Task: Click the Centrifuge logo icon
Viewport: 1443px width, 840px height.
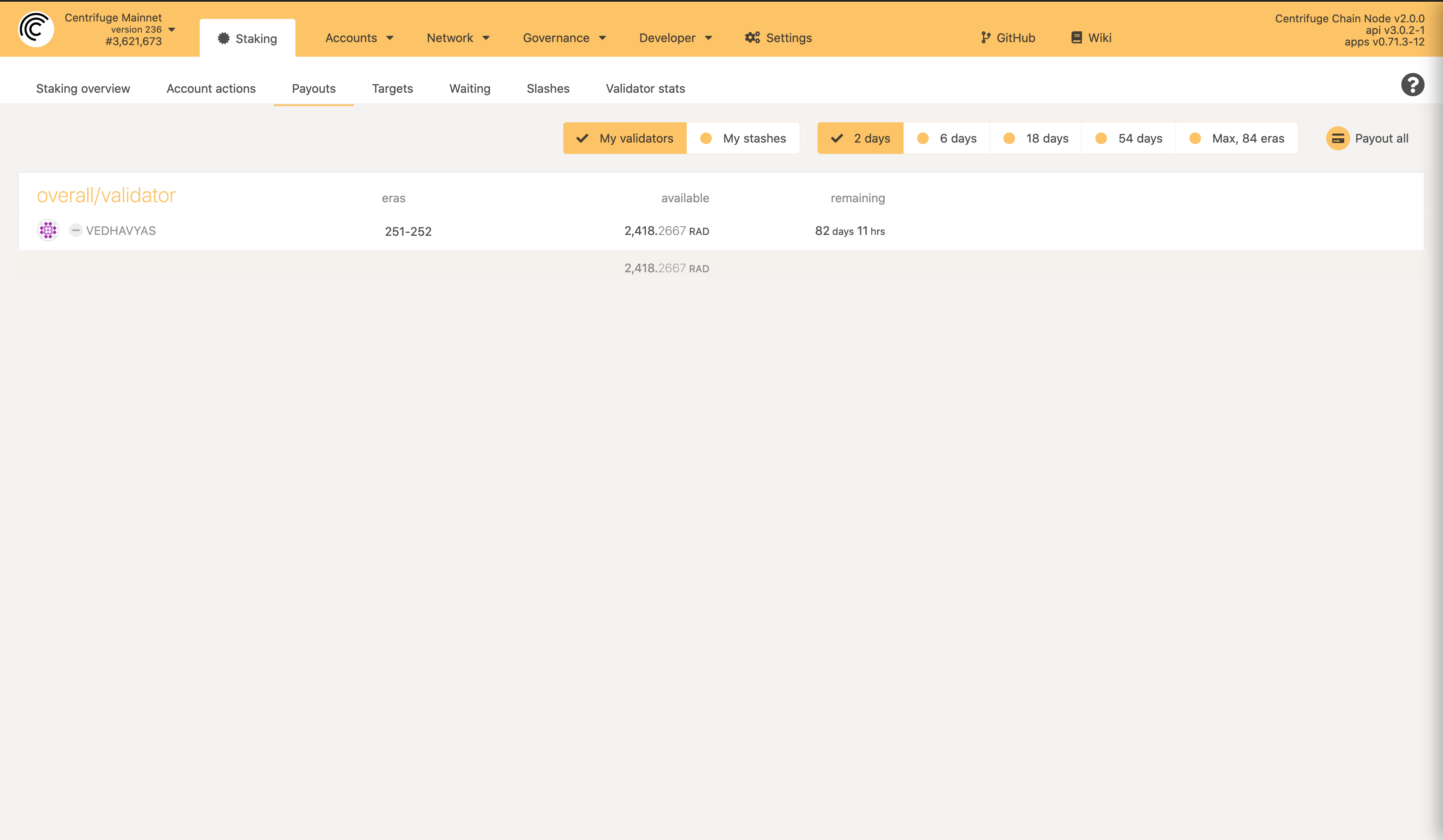Action: (x=36, y=29)
